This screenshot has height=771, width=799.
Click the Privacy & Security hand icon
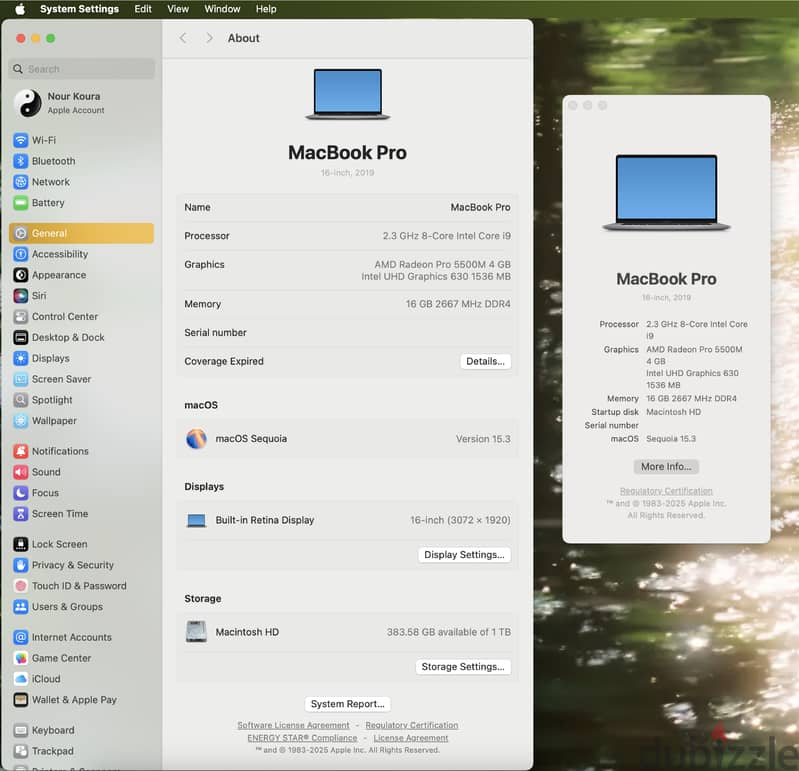pyautogui.click(x=20, y=566)
